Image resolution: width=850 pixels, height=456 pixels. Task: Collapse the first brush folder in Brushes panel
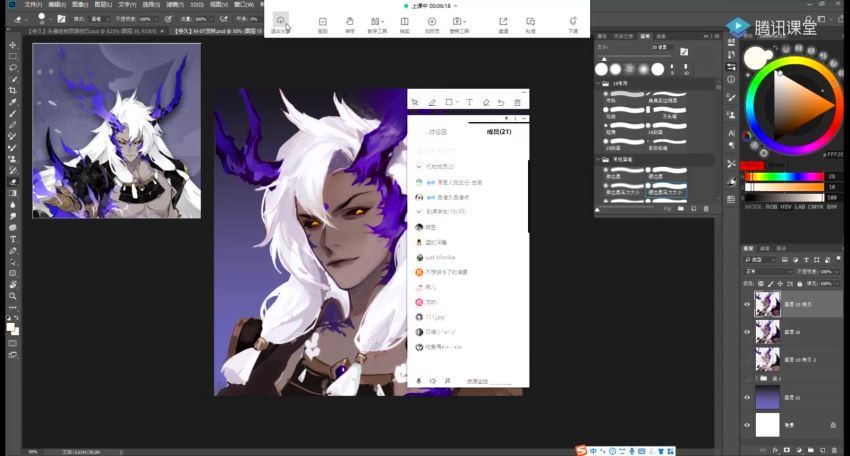coord(598,84)
